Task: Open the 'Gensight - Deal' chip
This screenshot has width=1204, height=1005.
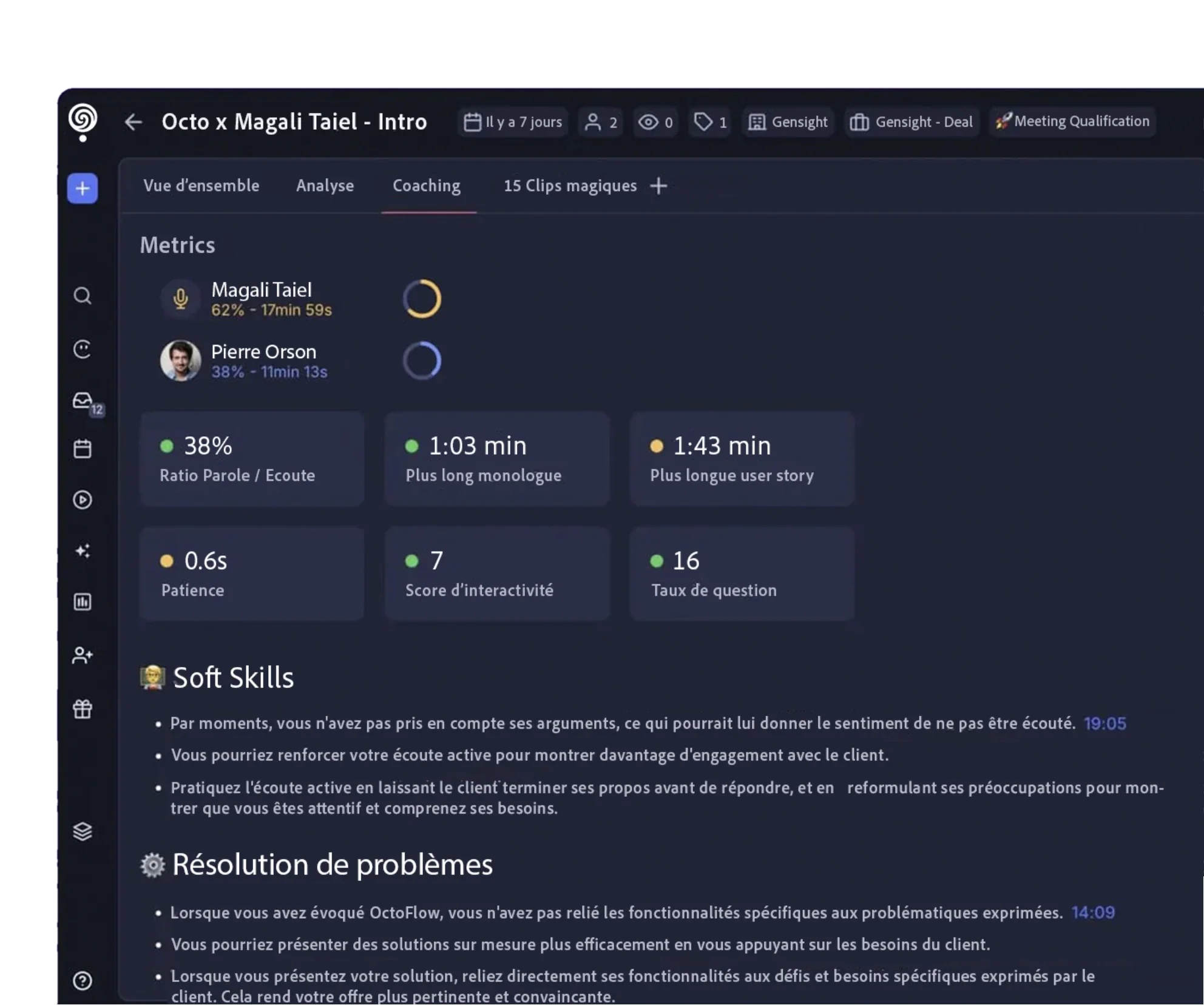Action: [x=911, y=122]
